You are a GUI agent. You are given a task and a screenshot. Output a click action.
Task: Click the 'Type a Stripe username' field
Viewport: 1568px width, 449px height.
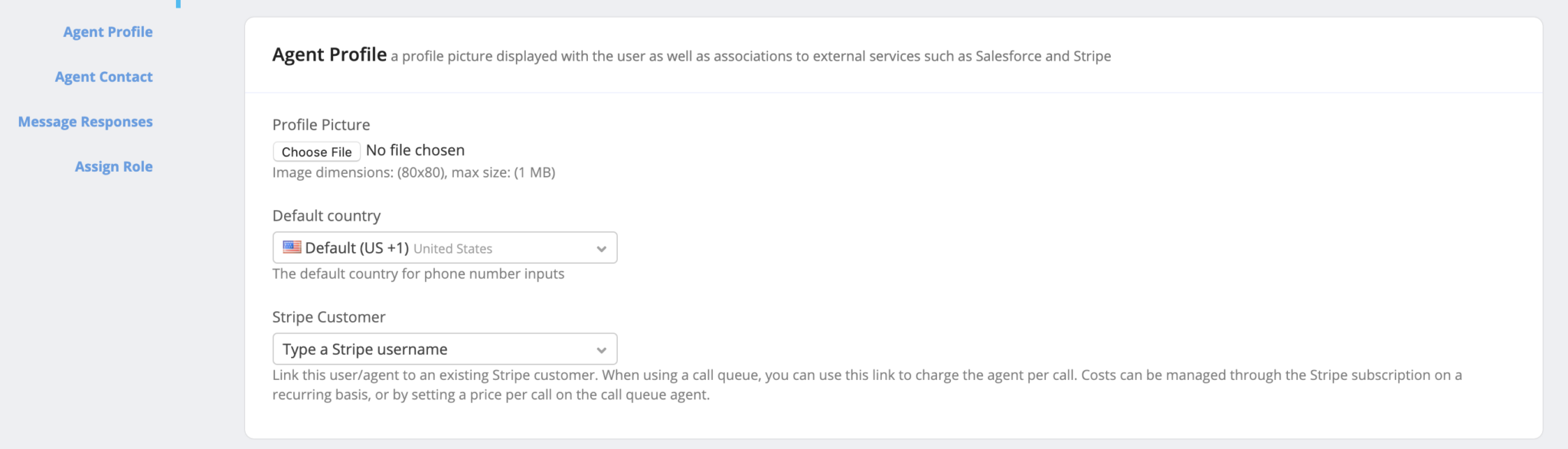point(429,349)
